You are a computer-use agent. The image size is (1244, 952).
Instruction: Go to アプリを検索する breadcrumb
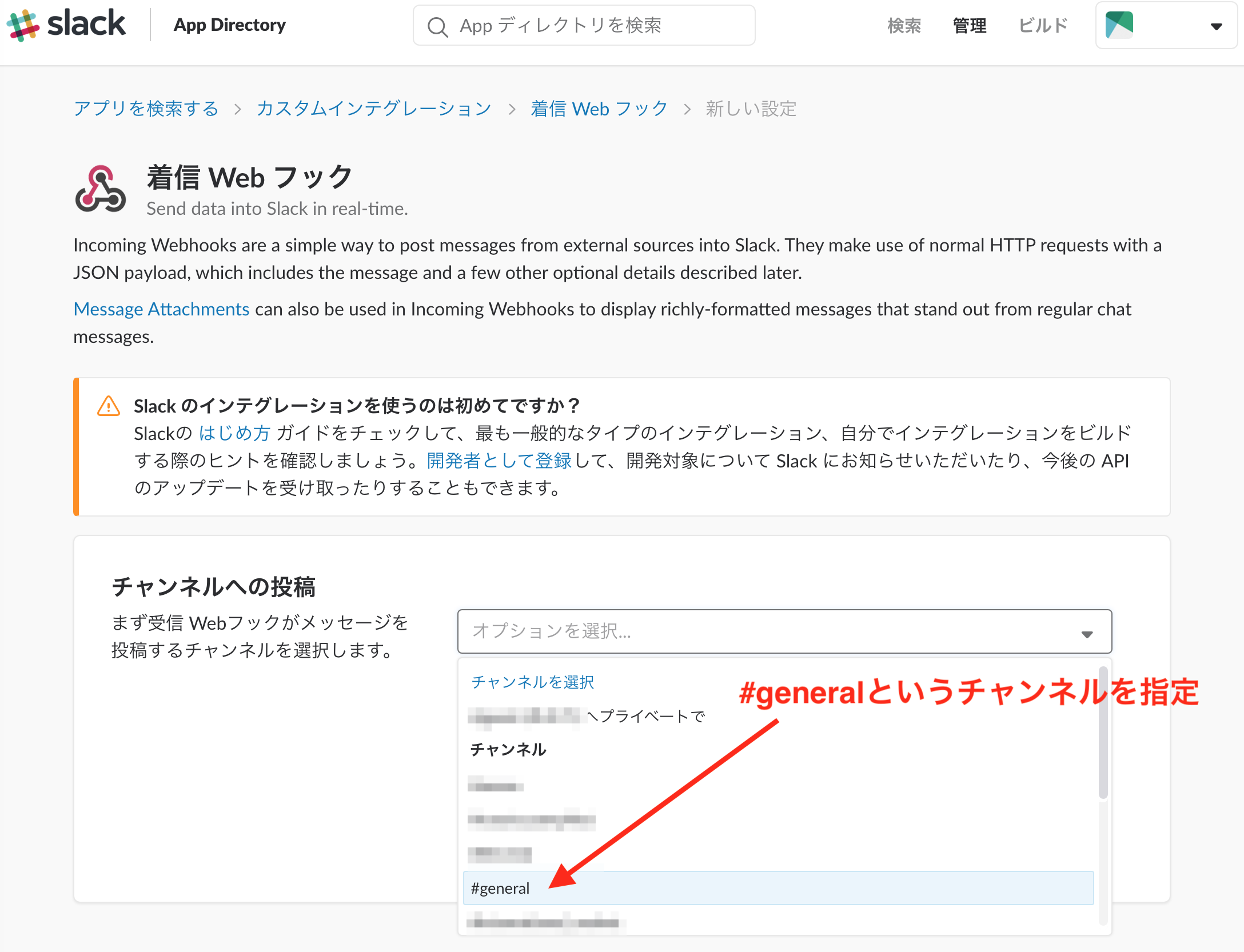tap(146, 109)
